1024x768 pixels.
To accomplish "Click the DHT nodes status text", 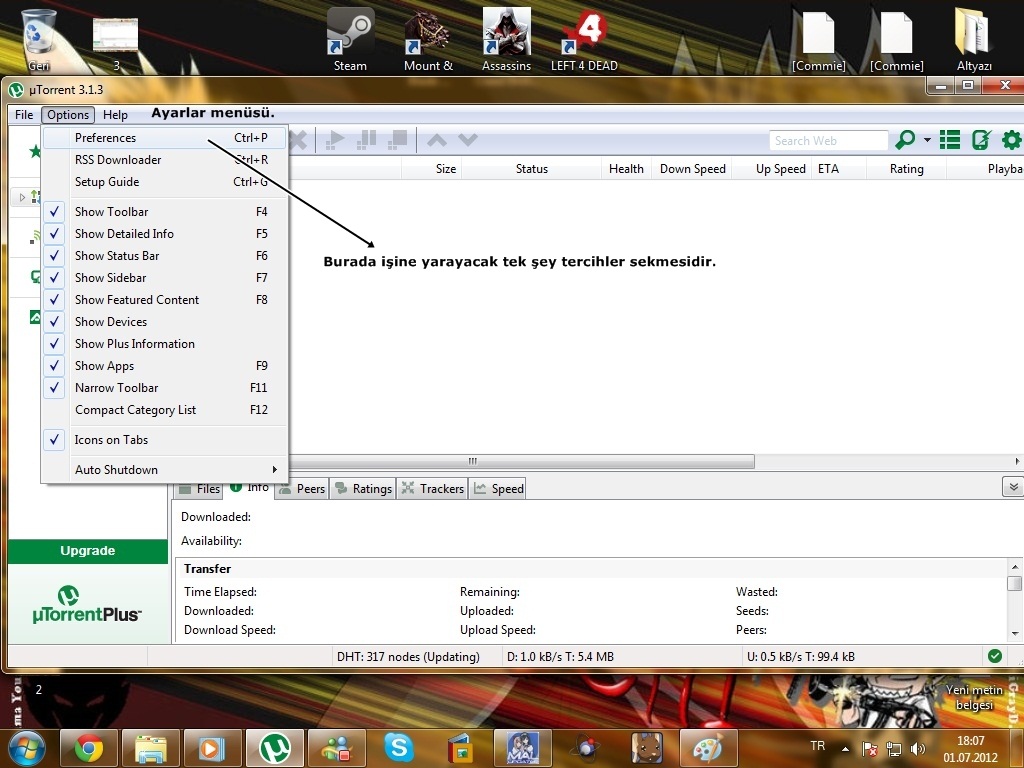I will point(408,657).
